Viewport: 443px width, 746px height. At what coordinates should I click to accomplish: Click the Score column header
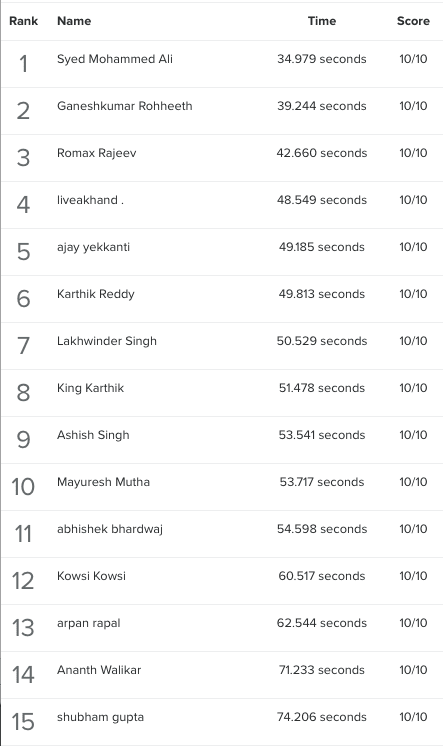point(413,21)
